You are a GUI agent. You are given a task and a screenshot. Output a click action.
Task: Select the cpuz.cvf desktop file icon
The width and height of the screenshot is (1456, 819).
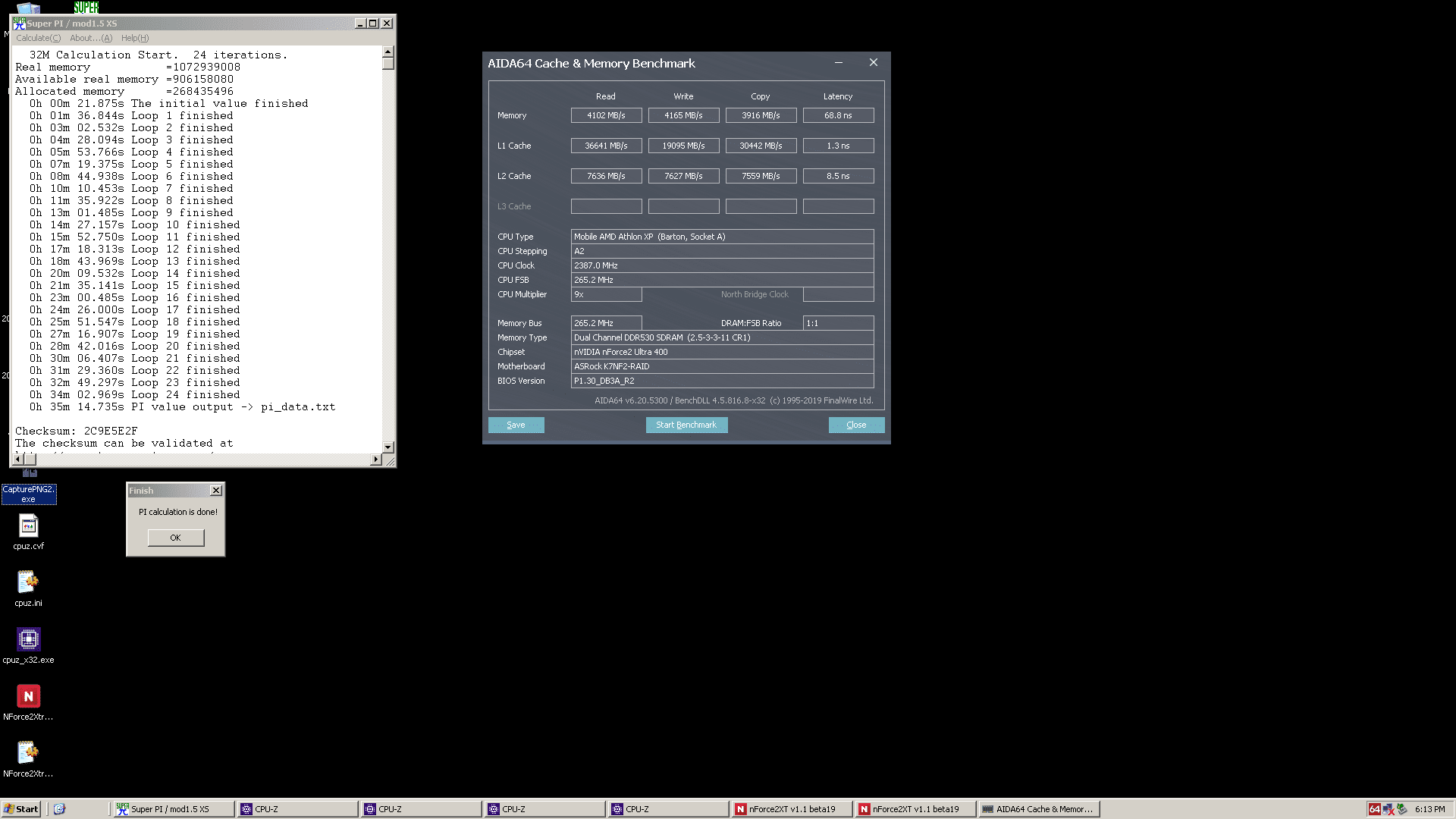(x=28, y=532)
